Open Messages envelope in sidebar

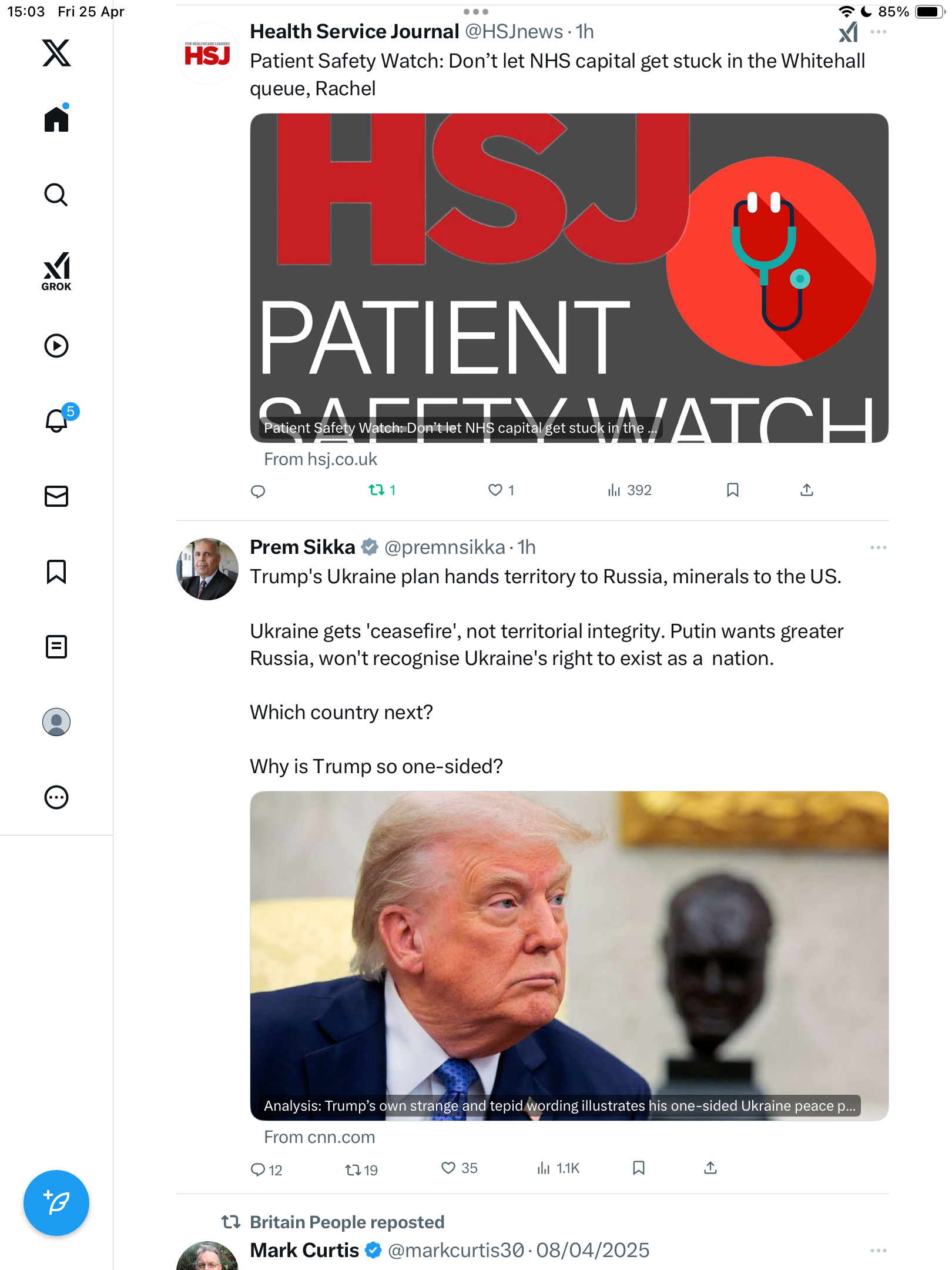coord(56,496)
